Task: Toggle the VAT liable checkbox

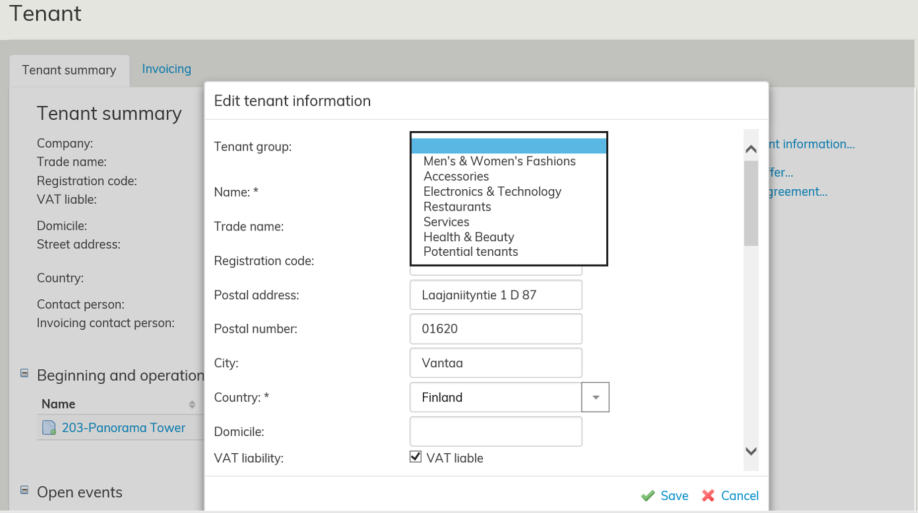Action: tap(416, 457)
